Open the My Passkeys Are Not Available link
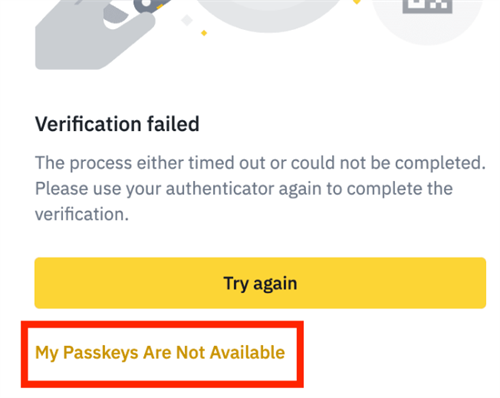 (x=160, y=353)
